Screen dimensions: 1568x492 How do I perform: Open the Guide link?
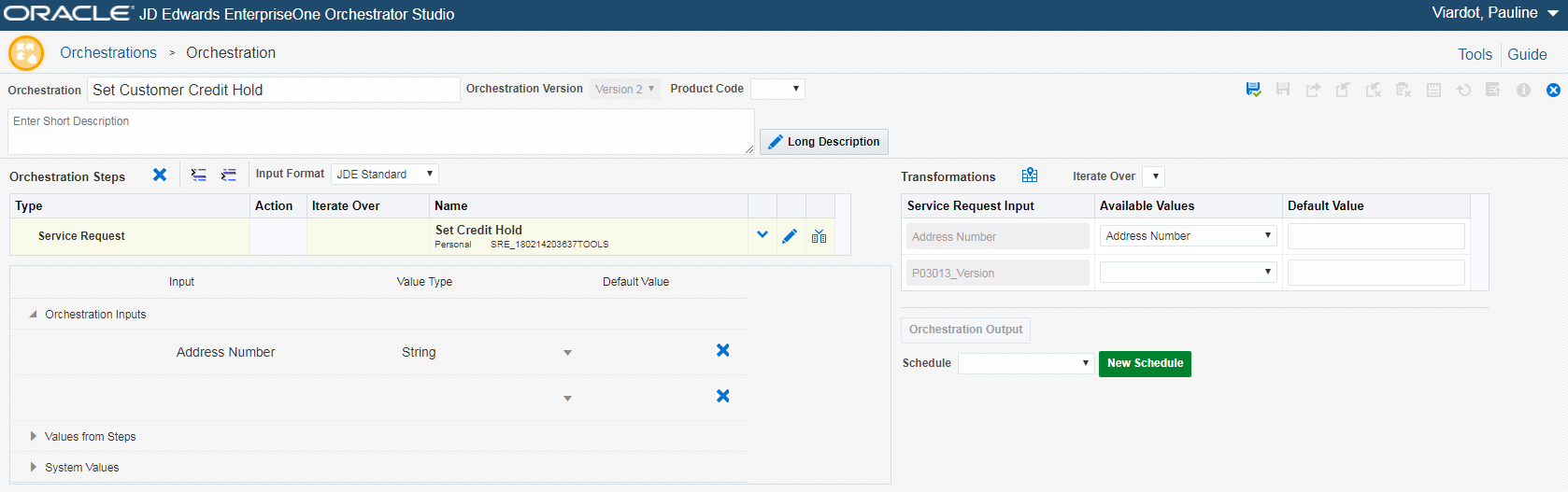click(x=1527, y=54)
